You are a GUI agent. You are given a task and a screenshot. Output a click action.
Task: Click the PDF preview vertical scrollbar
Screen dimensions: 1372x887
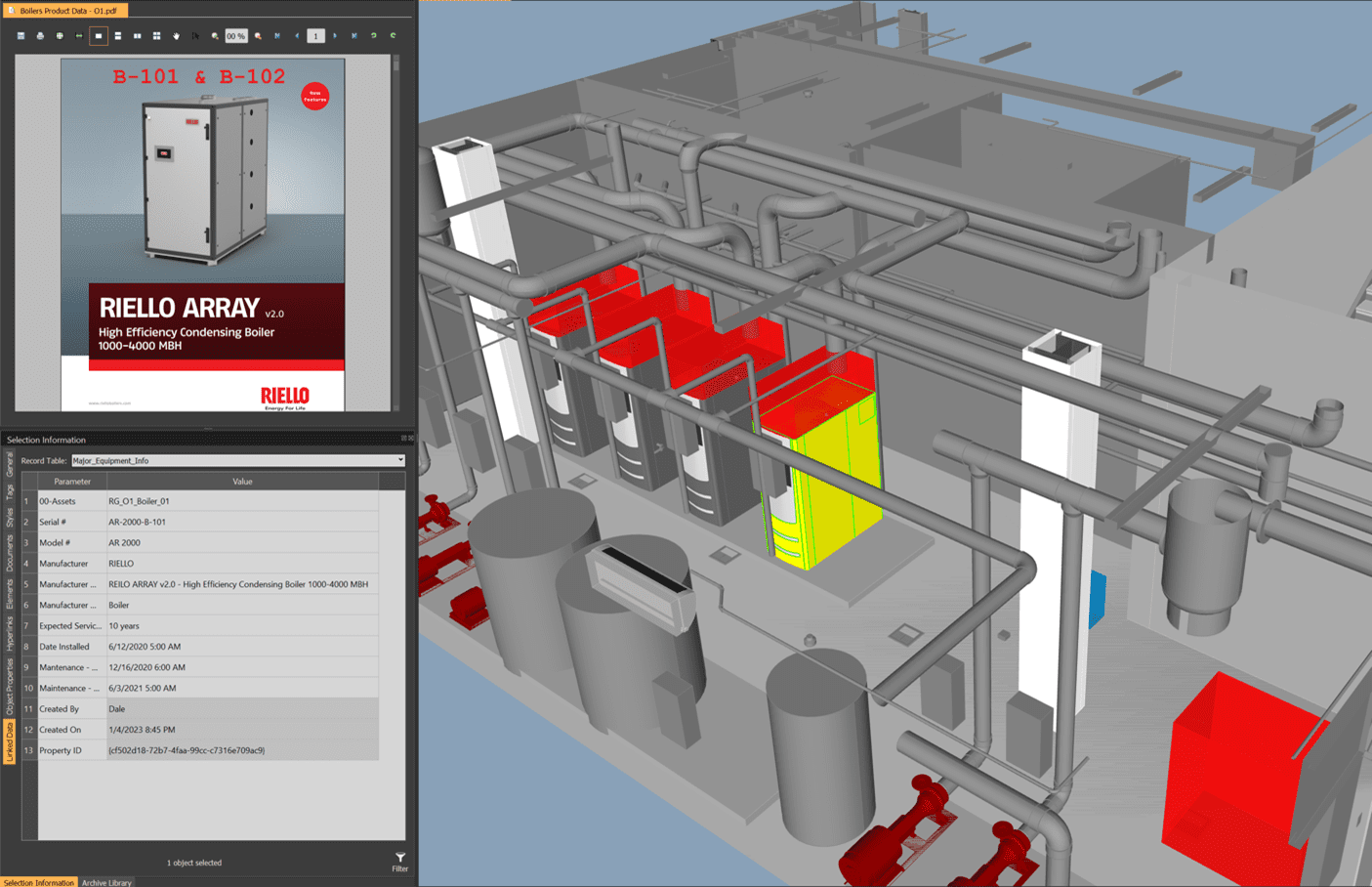tap(395, 232)
